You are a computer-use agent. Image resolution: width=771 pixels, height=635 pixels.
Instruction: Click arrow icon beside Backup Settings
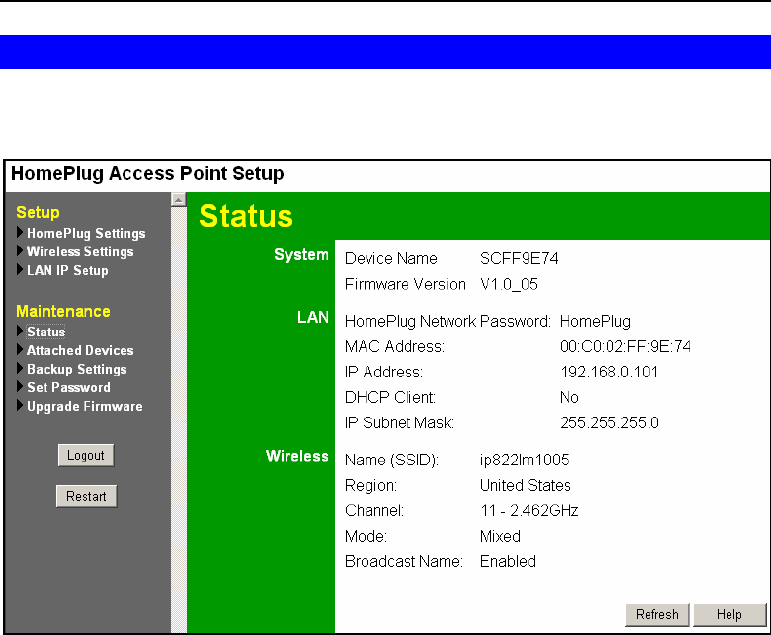pos(20,368)
